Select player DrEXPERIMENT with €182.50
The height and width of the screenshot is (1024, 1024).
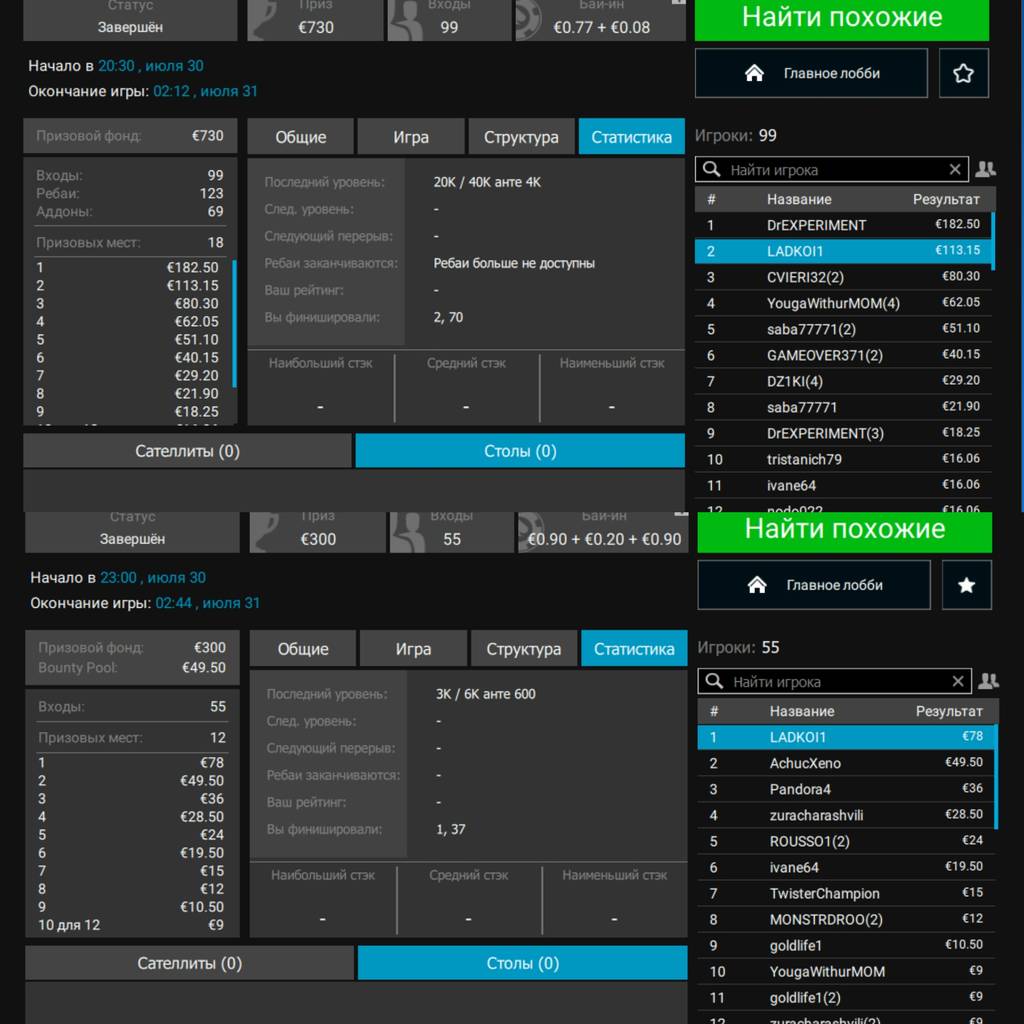pyautogui.click(x=842, y=225)
